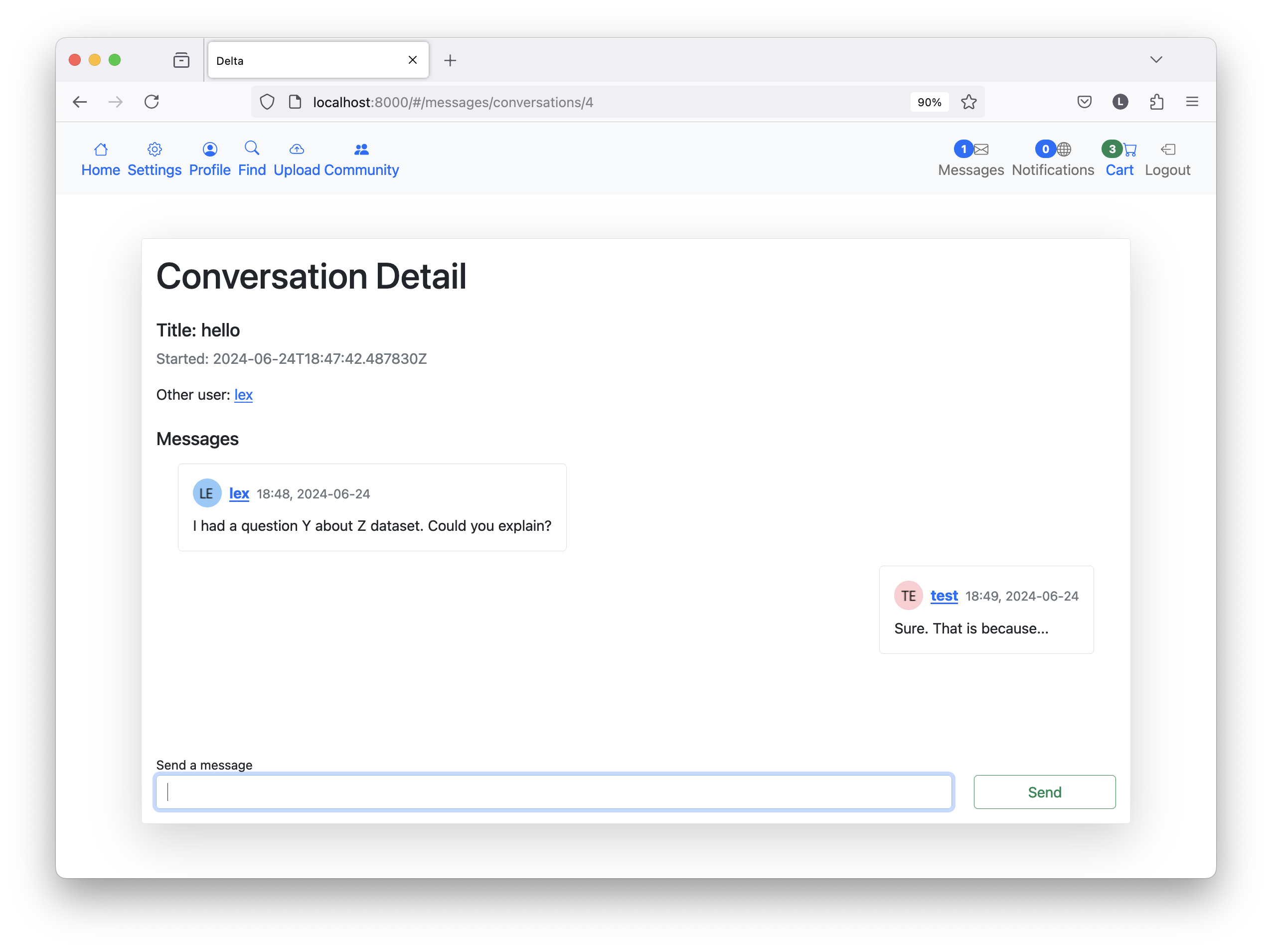This screenshot has width=1272, height=952.
Task: Click the 'Send a message' label
Action: (x=204, y=765)
